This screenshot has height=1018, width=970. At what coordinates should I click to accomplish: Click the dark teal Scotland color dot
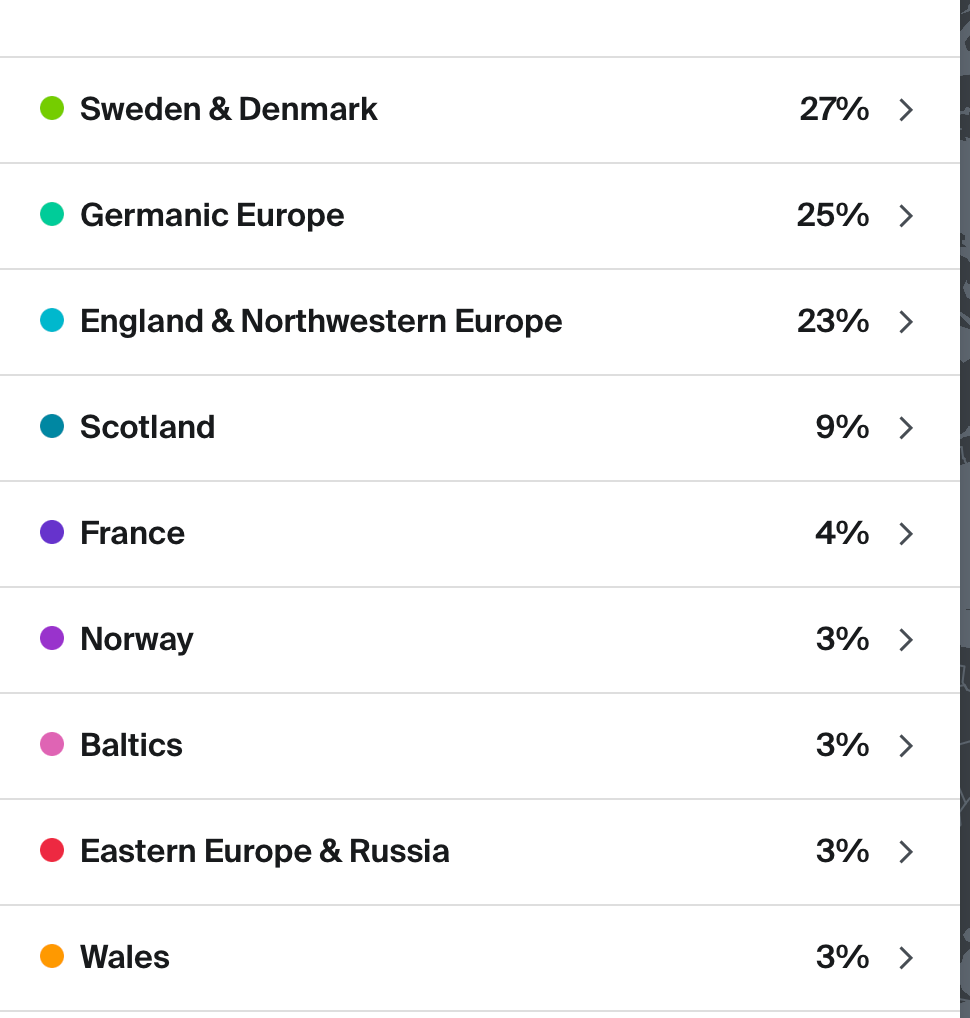point(52,426)
